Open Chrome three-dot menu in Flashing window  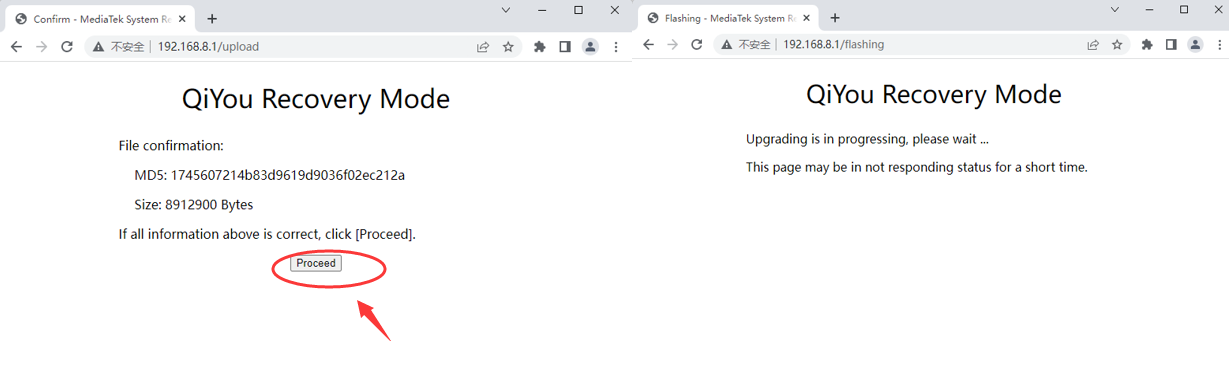(1221, 44)
